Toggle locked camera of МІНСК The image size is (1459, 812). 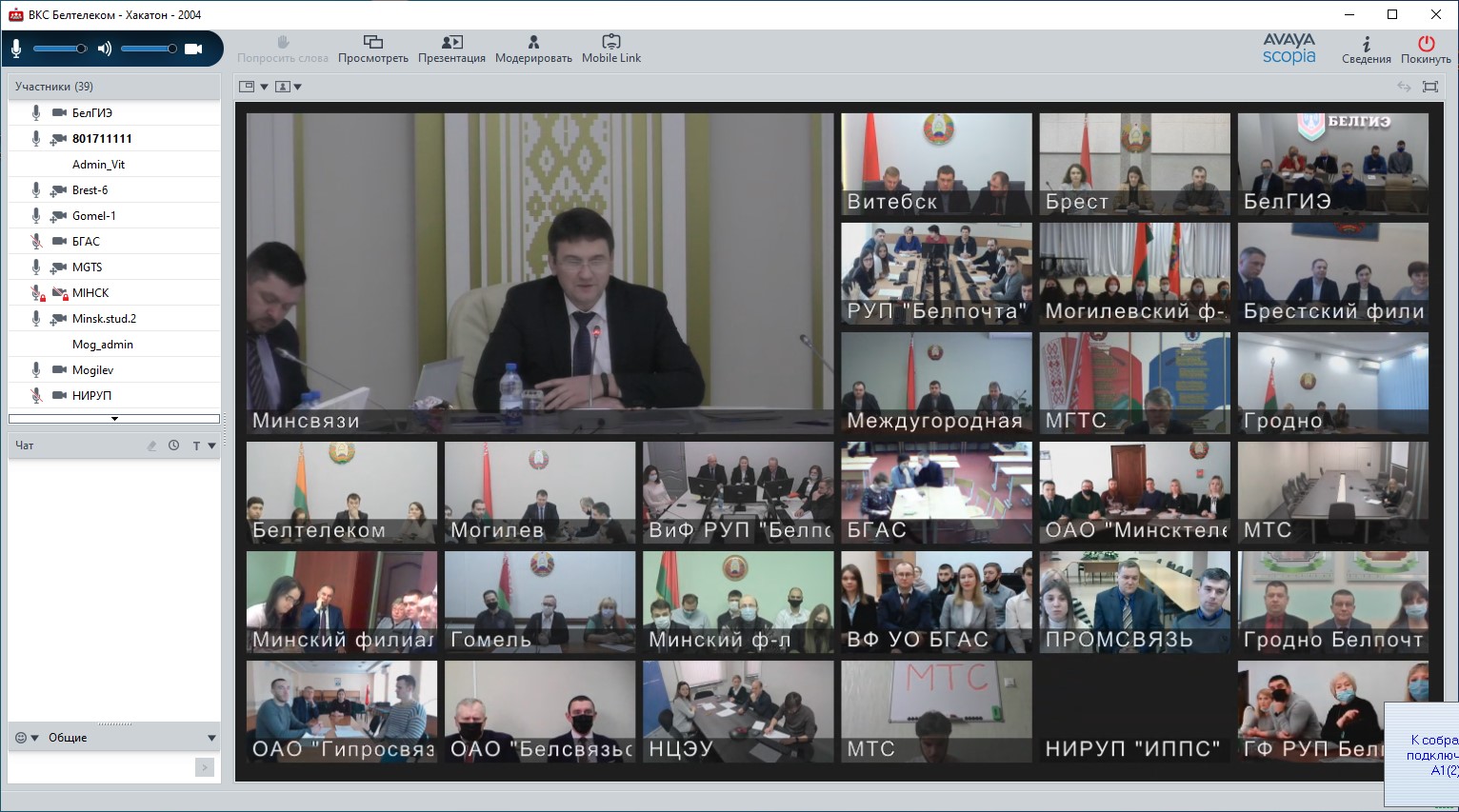60,292
